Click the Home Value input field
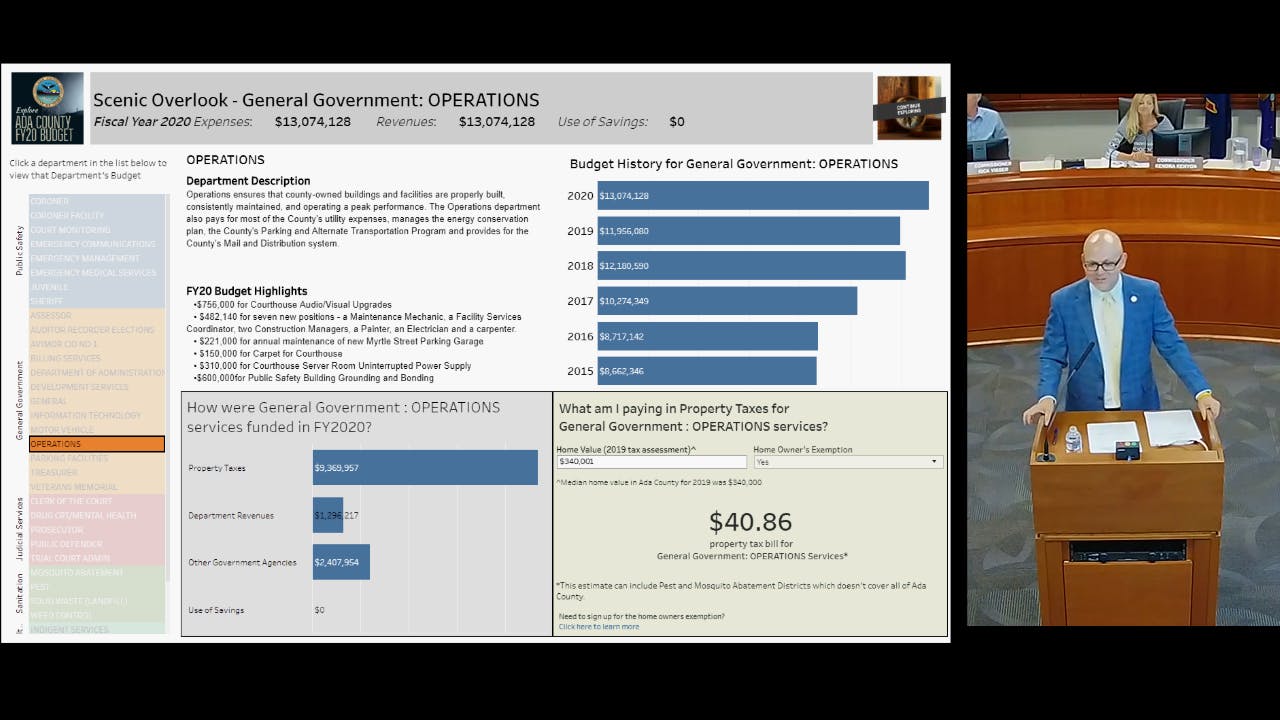The image size is (1280, 720). point(651,462)
